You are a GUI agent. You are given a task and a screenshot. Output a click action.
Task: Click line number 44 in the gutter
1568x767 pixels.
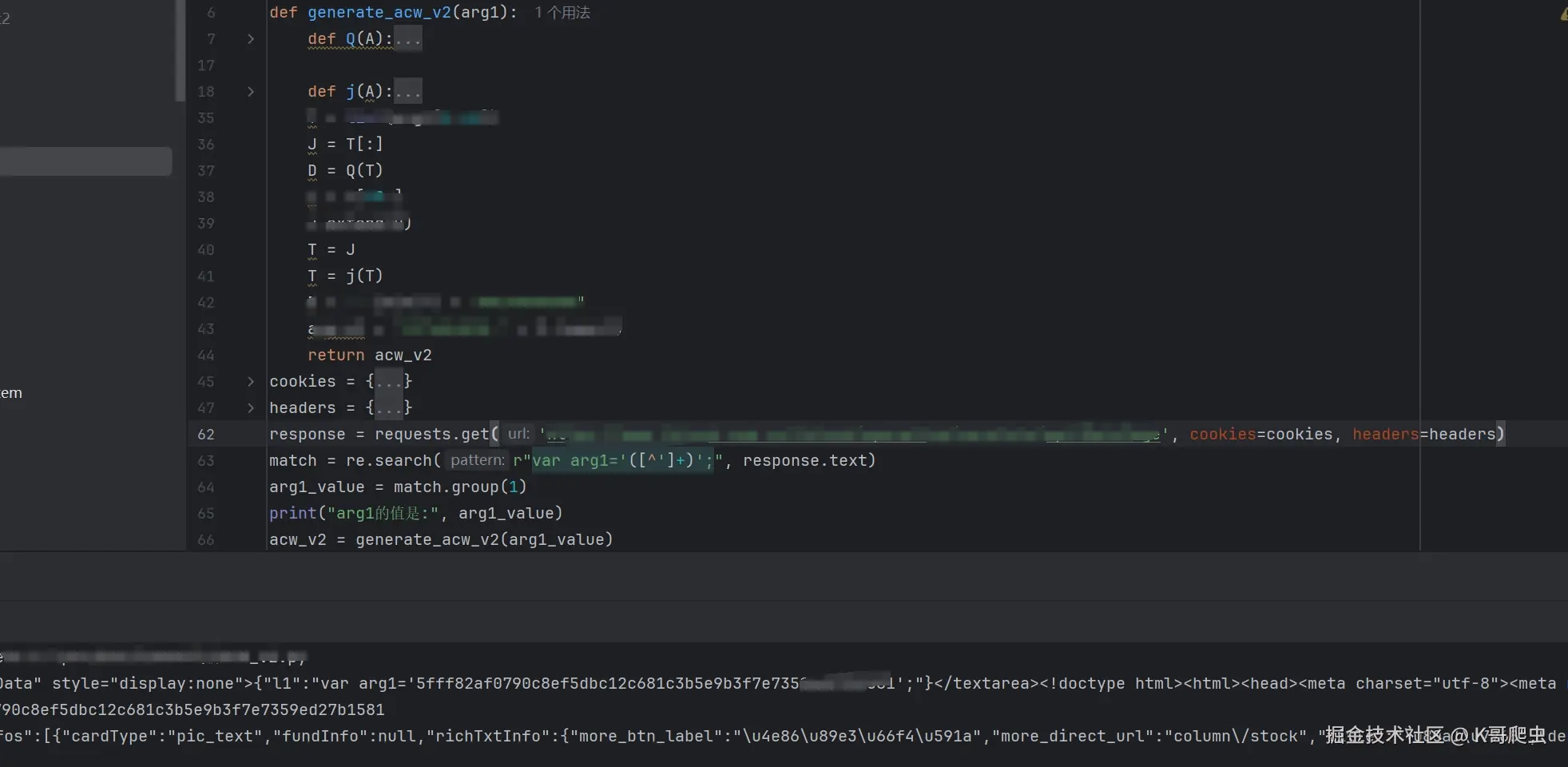(206, 356)
